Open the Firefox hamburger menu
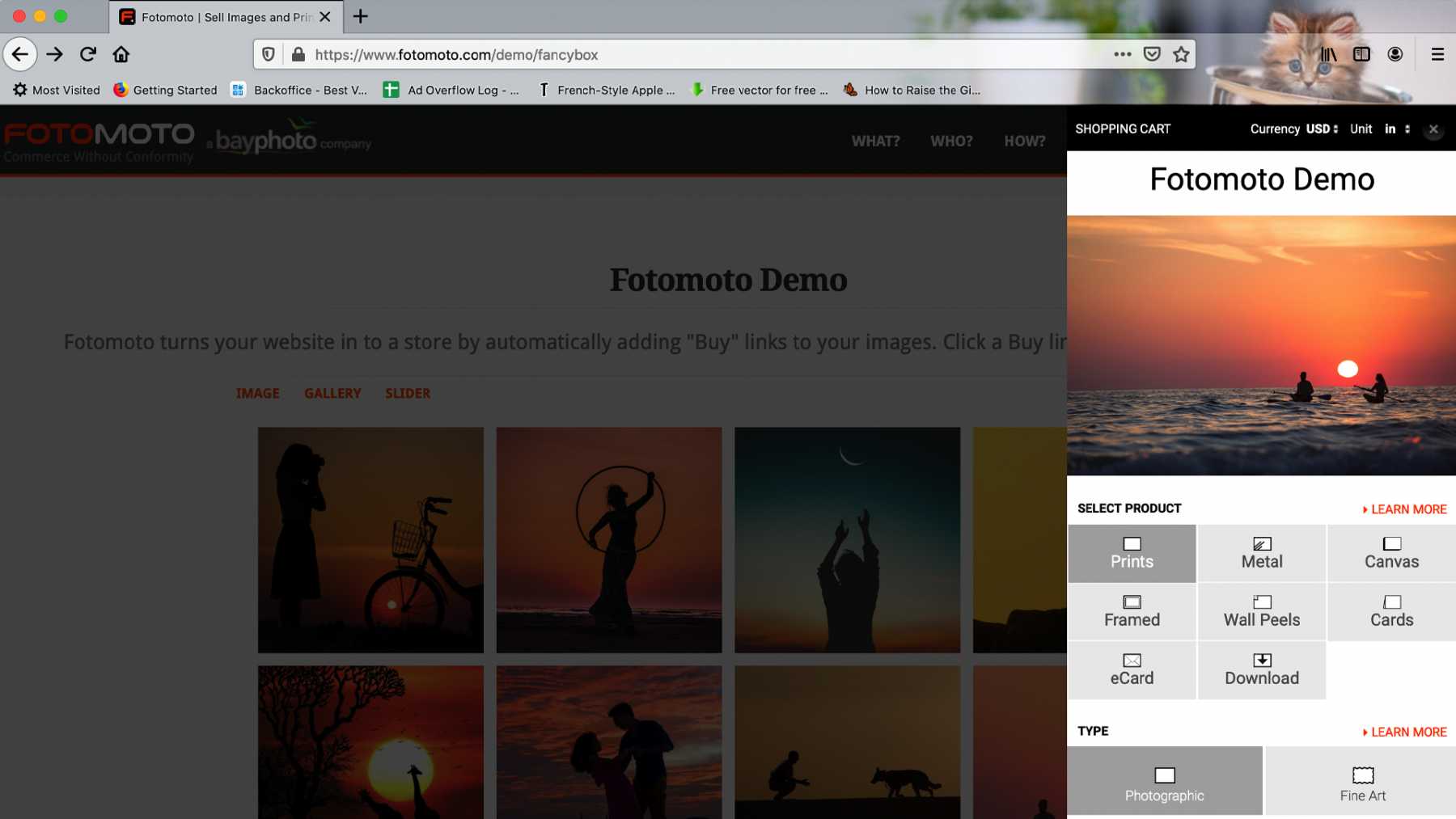The image size is (1456, 819). pos(1437,54)
